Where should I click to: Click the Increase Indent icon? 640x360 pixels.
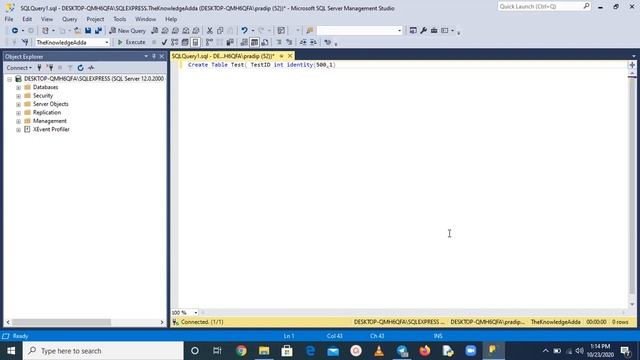click(x=313, y=42)
